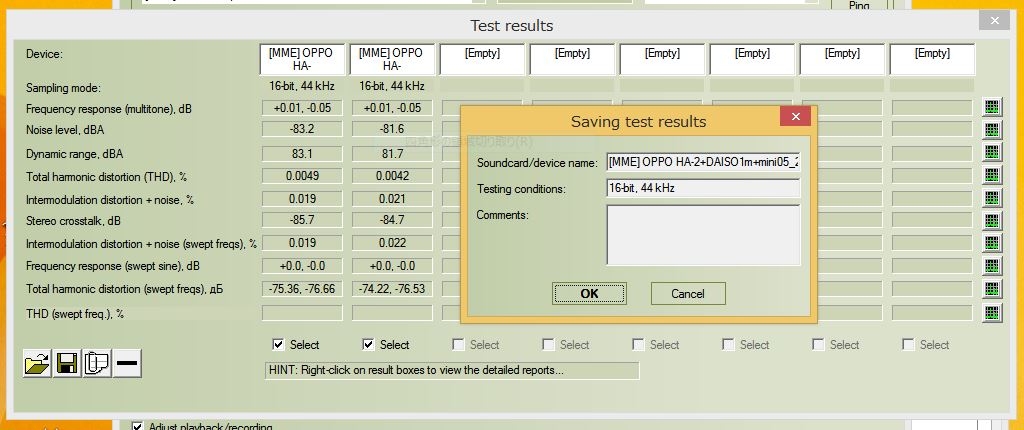Open graph for Frequency response (multitone) row
This screenshot has width=1024, height=430.
click(992, 108)
